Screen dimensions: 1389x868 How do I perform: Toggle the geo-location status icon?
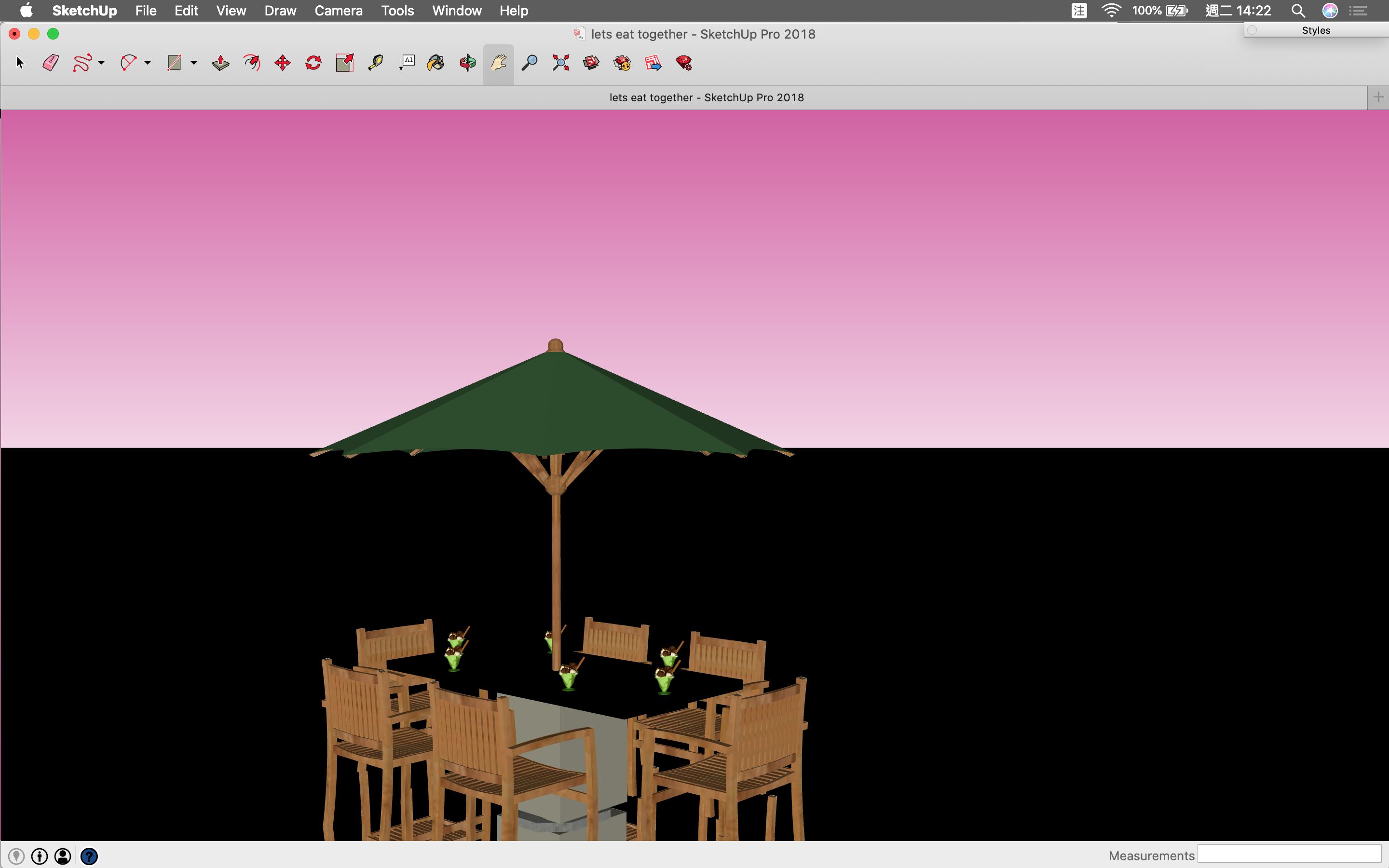(x=16, y=856)
